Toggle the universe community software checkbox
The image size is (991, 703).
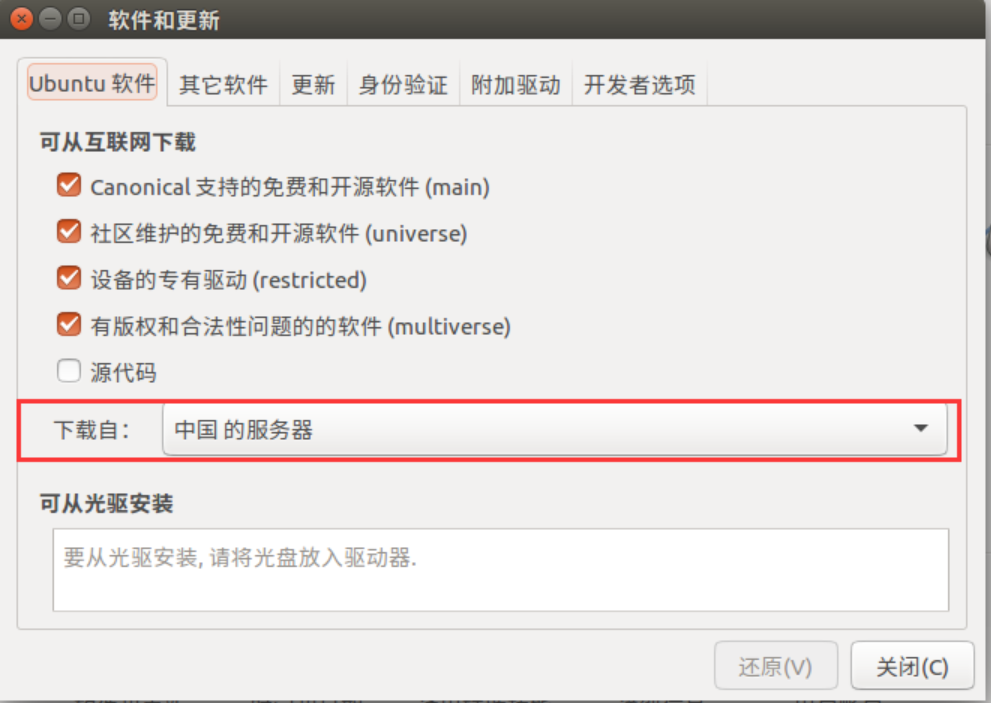(x=69, y=232)
